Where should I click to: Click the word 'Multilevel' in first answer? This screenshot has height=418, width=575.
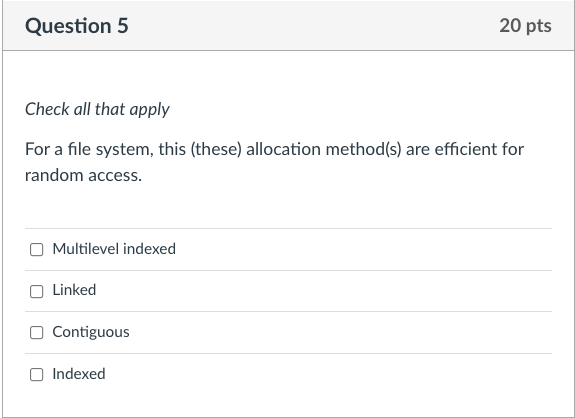(86, 249)
